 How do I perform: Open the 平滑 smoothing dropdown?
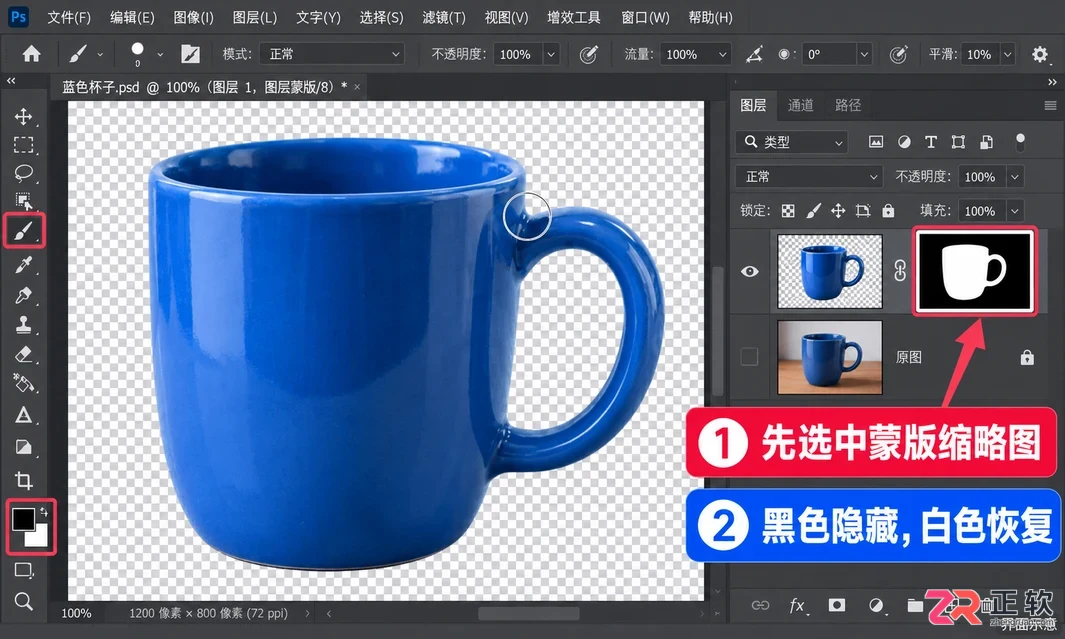[x=1008, y=54]
